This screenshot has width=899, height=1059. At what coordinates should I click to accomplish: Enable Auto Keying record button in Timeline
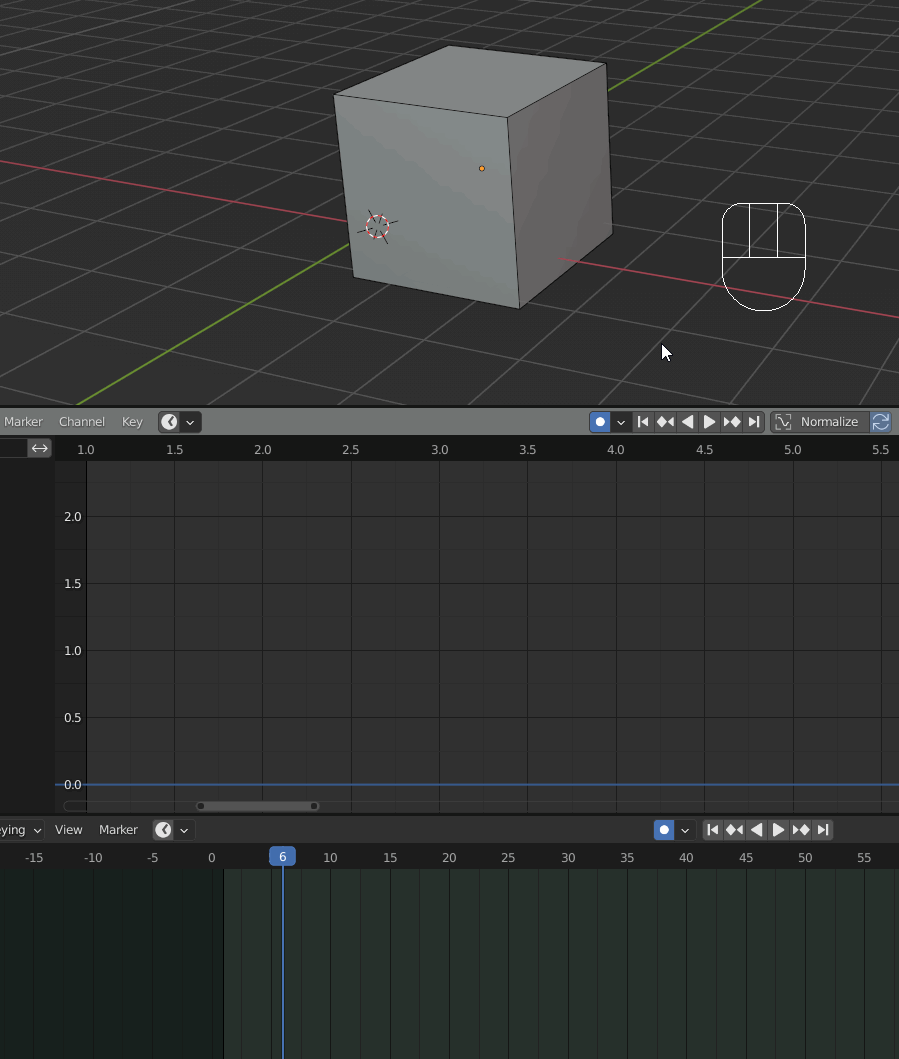[x=664, y=829]
